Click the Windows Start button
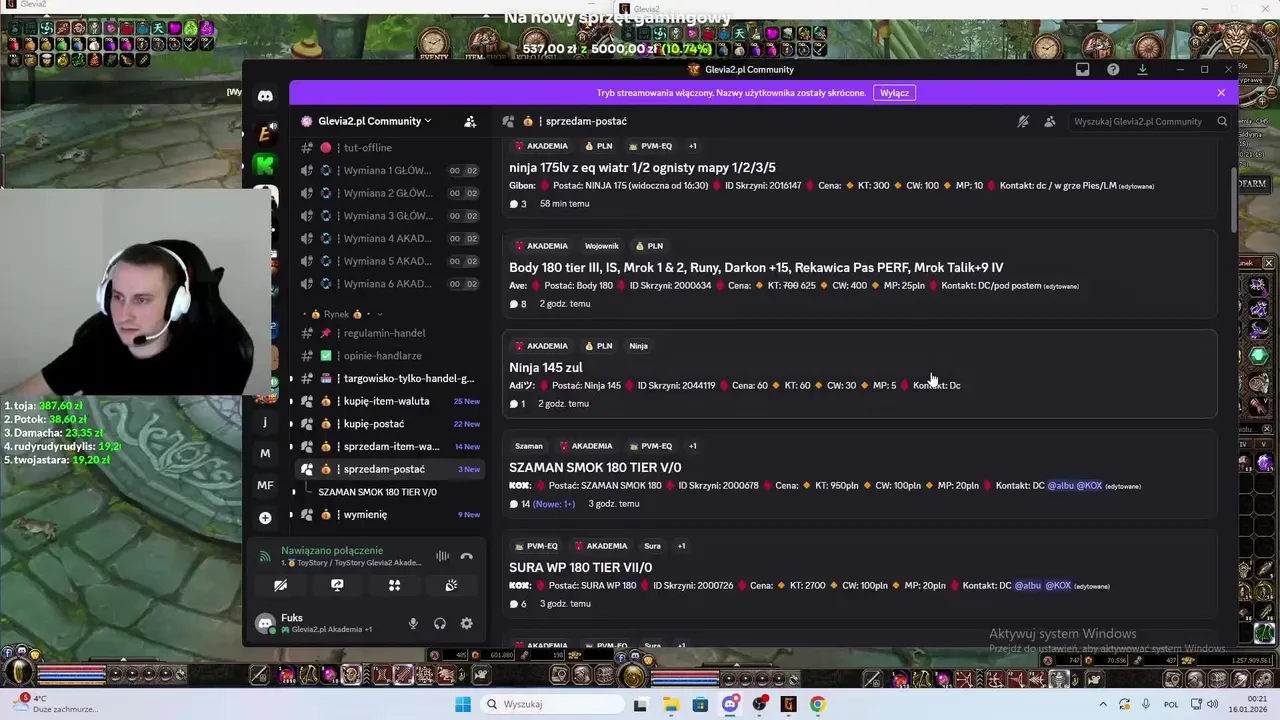 (462, 704)
